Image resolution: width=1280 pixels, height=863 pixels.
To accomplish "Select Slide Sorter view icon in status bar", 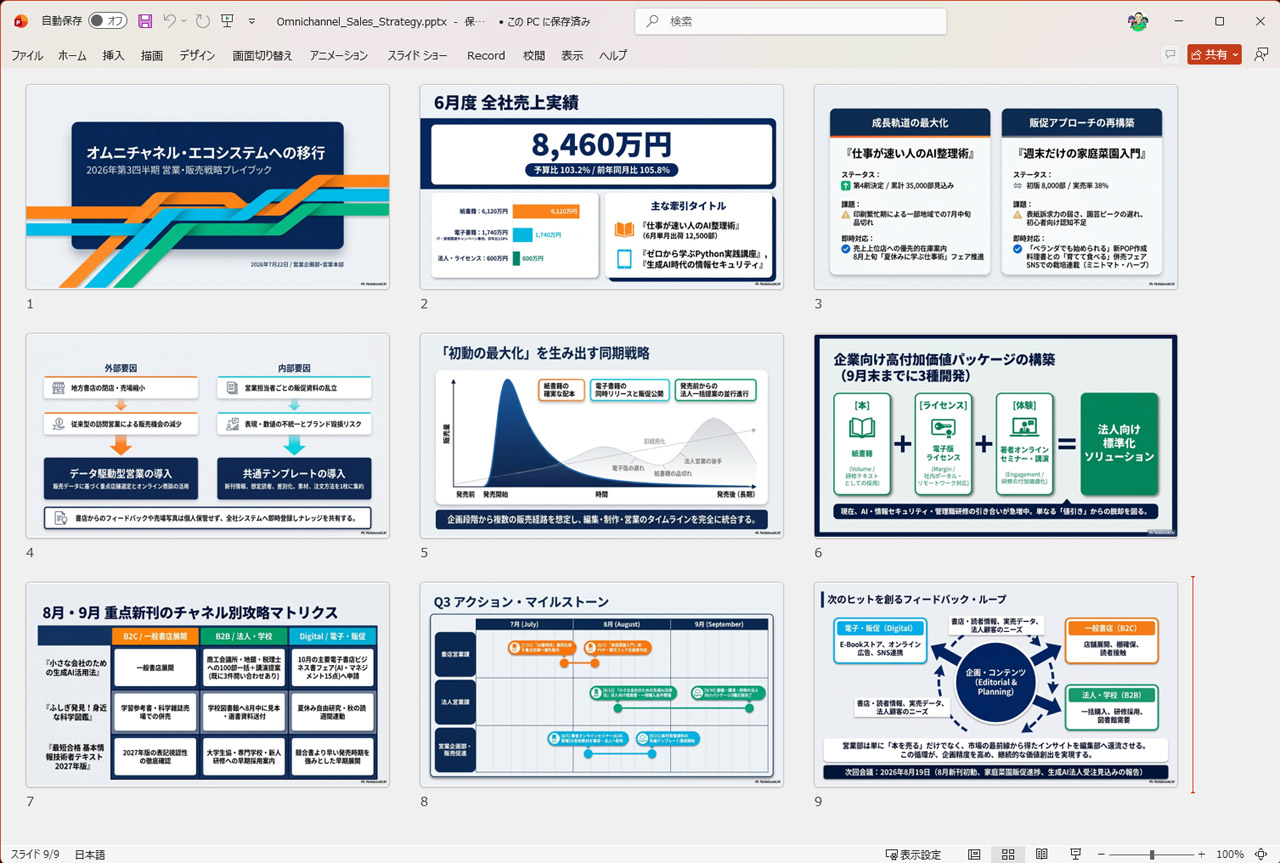I will 1008,855.
